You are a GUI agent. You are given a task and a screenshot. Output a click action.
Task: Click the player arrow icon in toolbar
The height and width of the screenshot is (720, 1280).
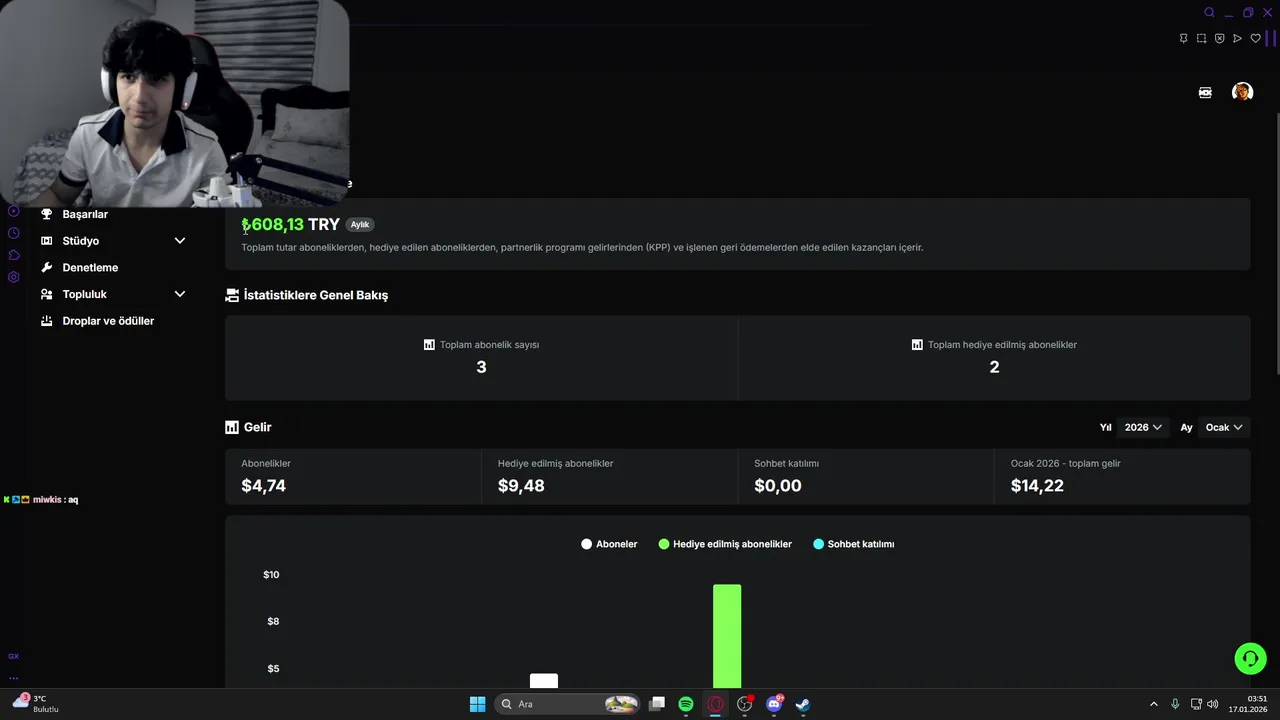1237,39
